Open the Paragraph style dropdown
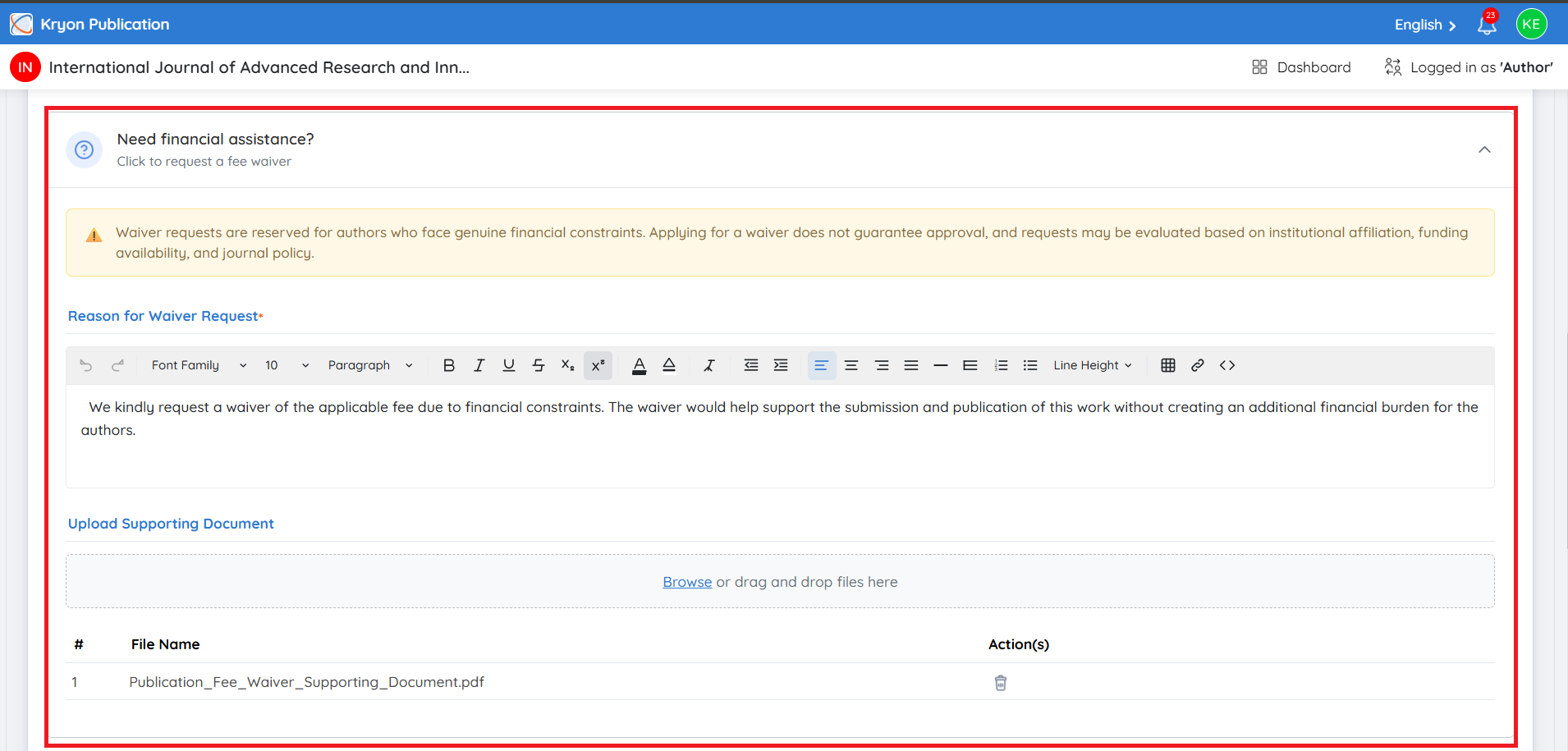1568x751 pixels. click(x=370, y=365)
